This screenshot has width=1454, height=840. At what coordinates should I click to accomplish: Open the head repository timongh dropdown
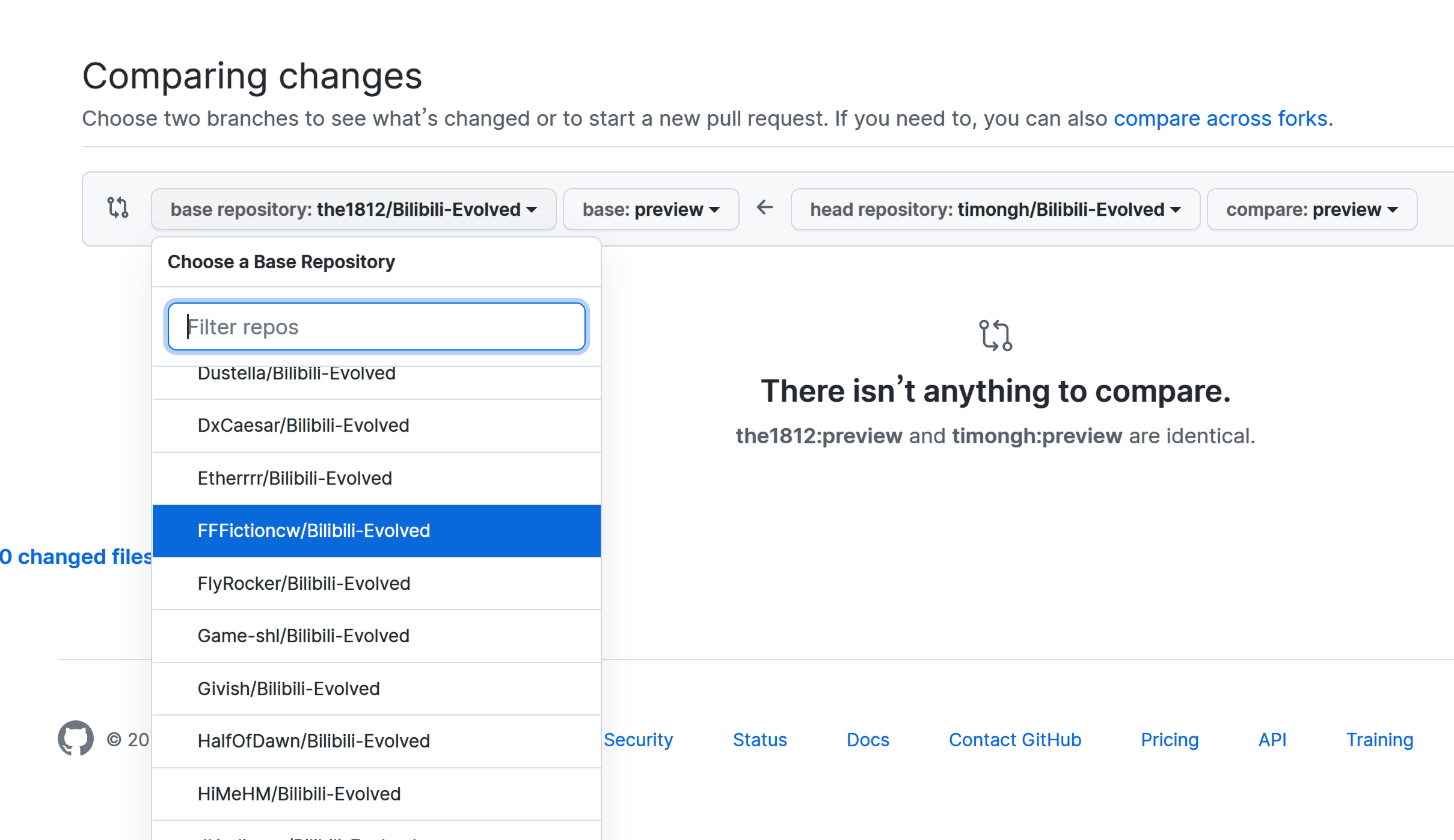click(995, 209)
